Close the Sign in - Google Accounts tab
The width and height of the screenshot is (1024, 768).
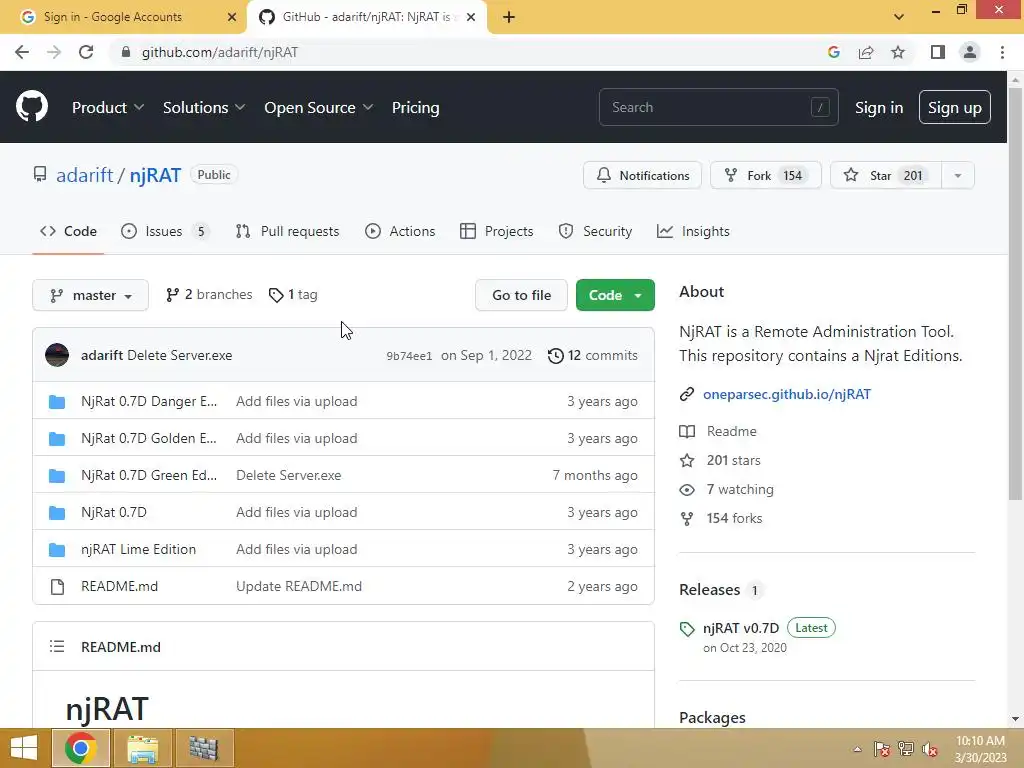232,17
